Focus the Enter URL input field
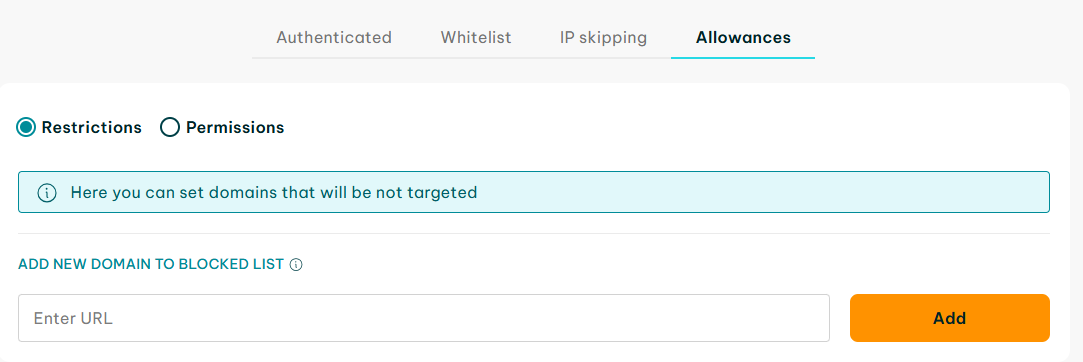The height and width of the screenshot is (362, 1083). coord(423,318)
